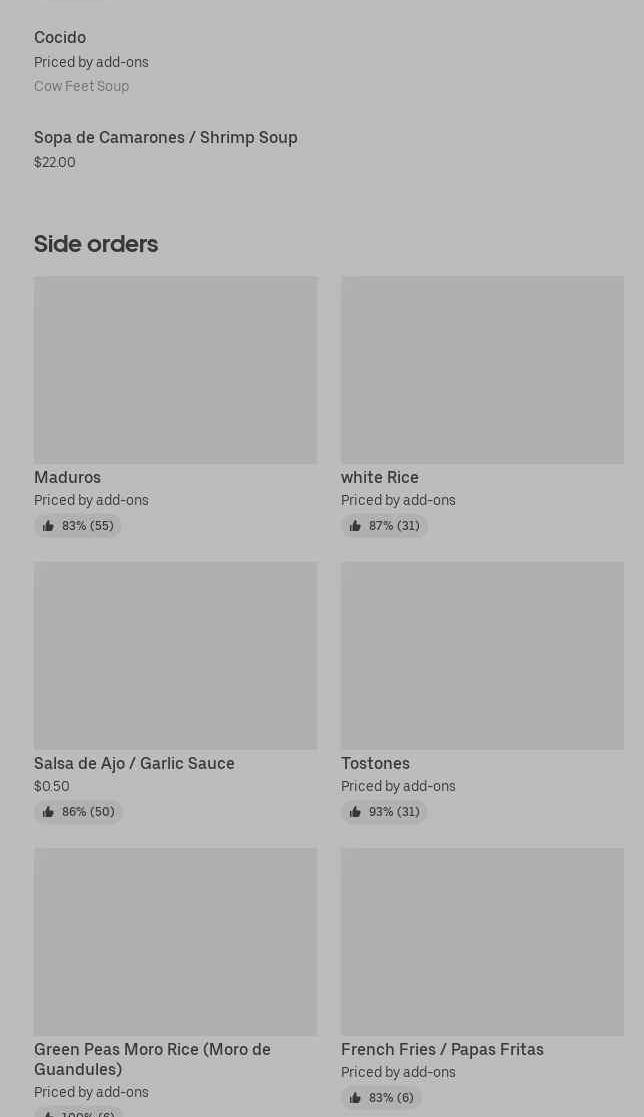Viewport: 644px width, 1117px height.
Task: Click the white Rice item title
Action: [x=380, y=477]
